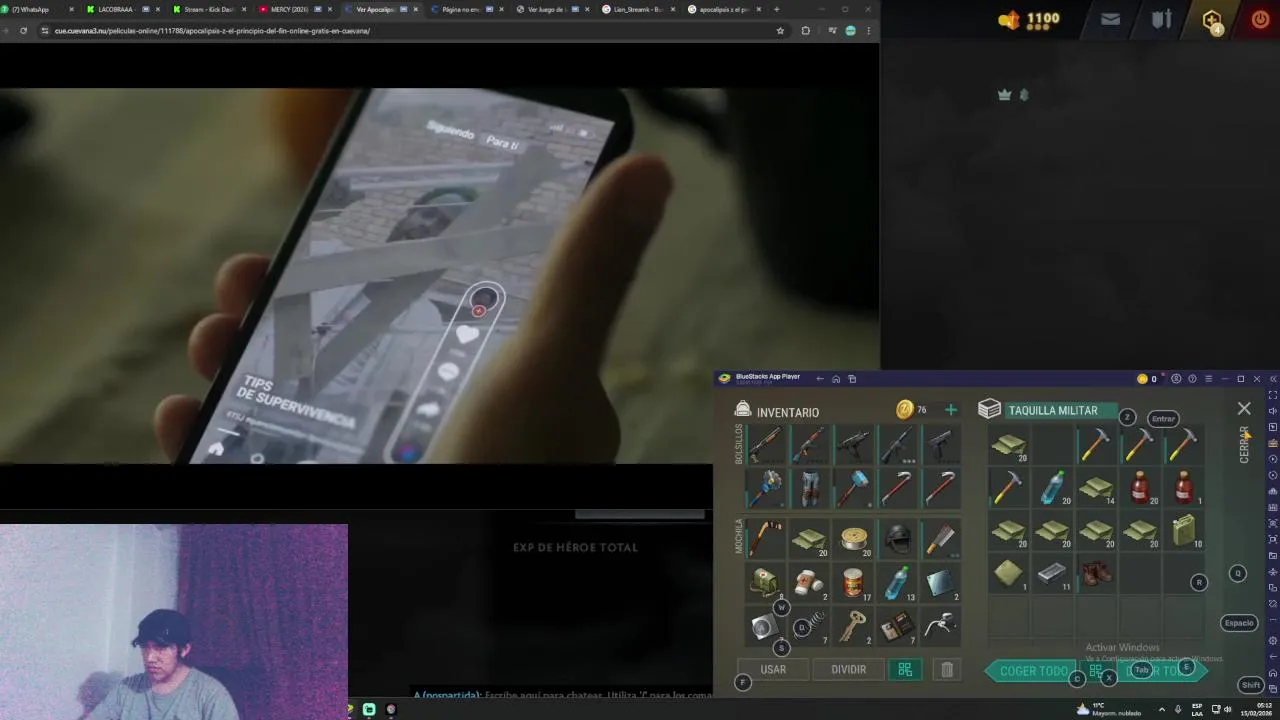
Task: Select the boots in military locker
Action: pos(1096,574)
